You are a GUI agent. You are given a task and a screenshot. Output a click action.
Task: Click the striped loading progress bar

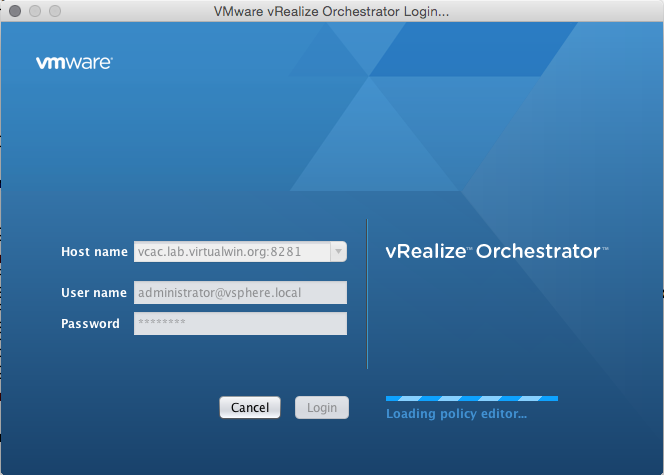click(x=472, y=398)
